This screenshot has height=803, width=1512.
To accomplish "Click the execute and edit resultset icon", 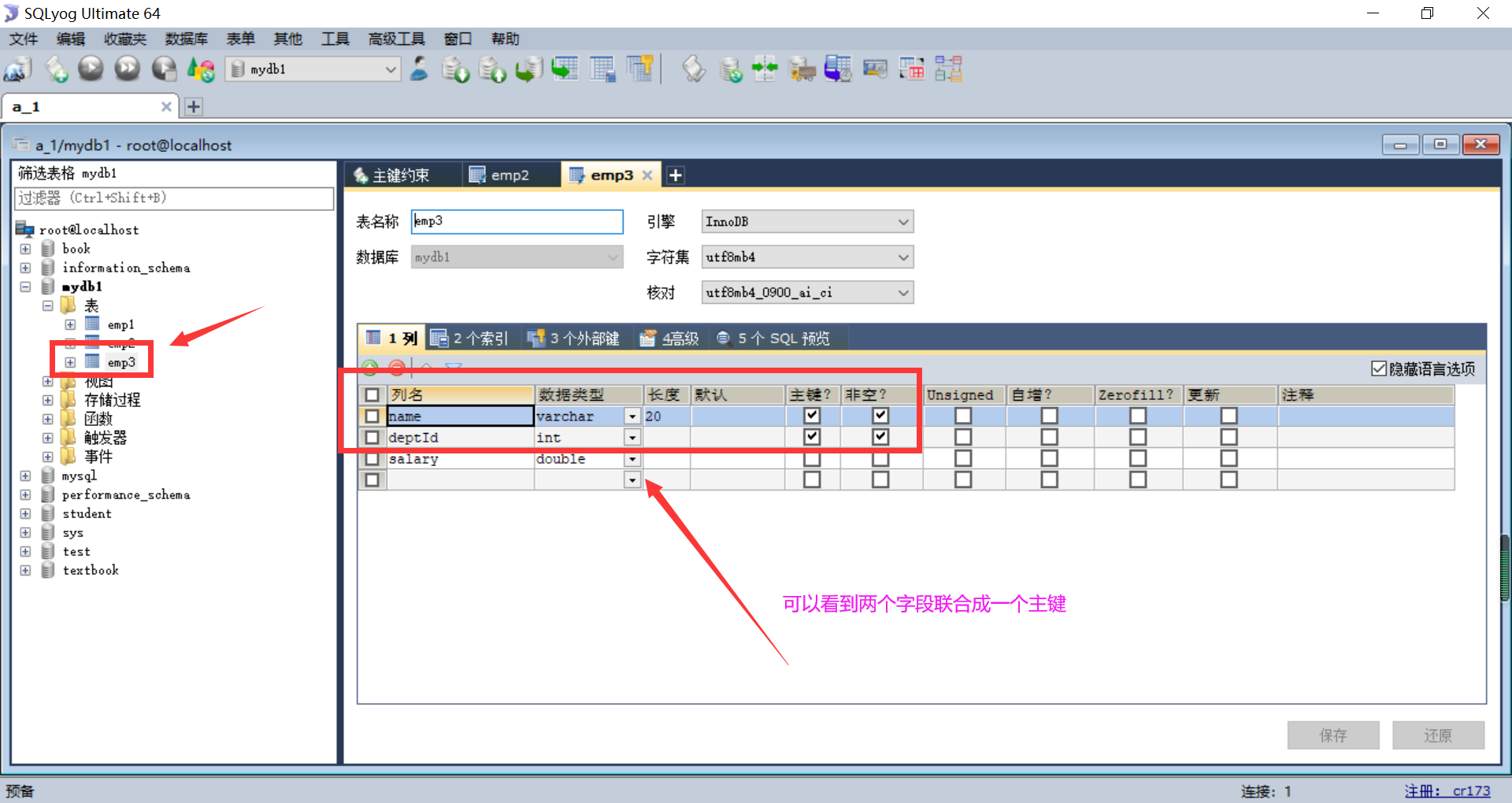I will point(164,69).
